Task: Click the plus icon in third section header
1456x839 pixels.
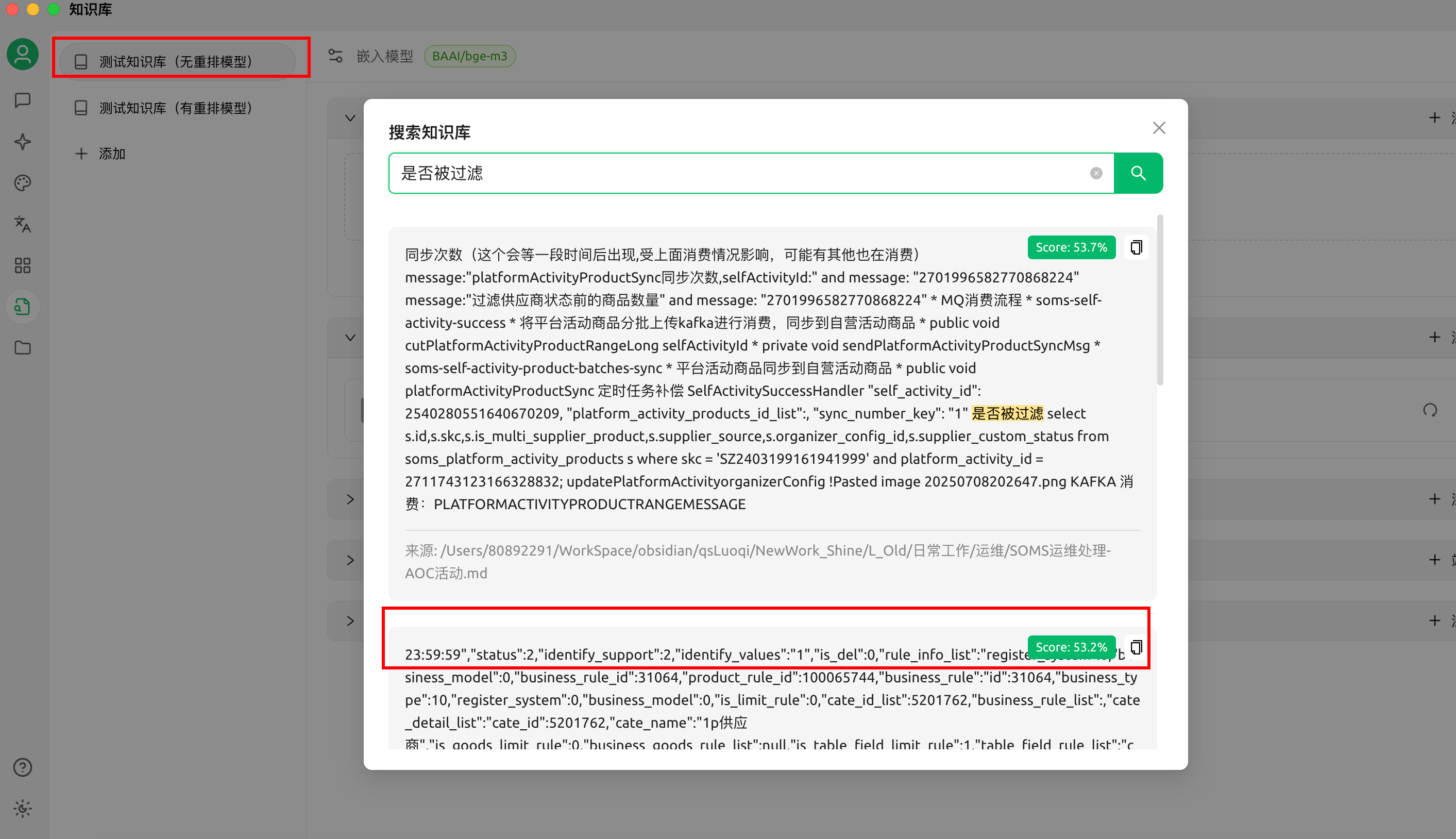Action: point(1434,499)
